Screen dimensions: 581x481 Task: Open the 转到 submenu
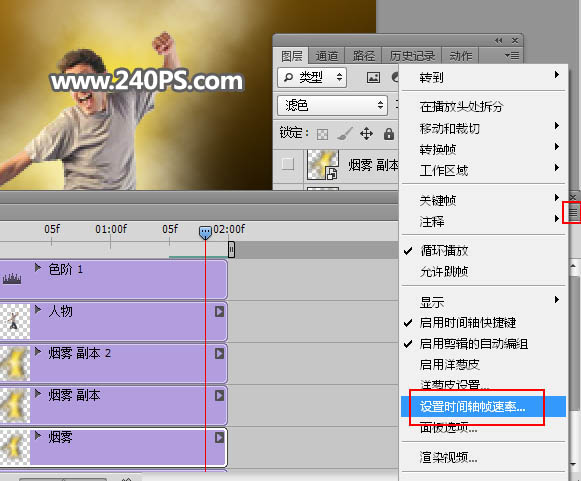[x=484, y=77]
